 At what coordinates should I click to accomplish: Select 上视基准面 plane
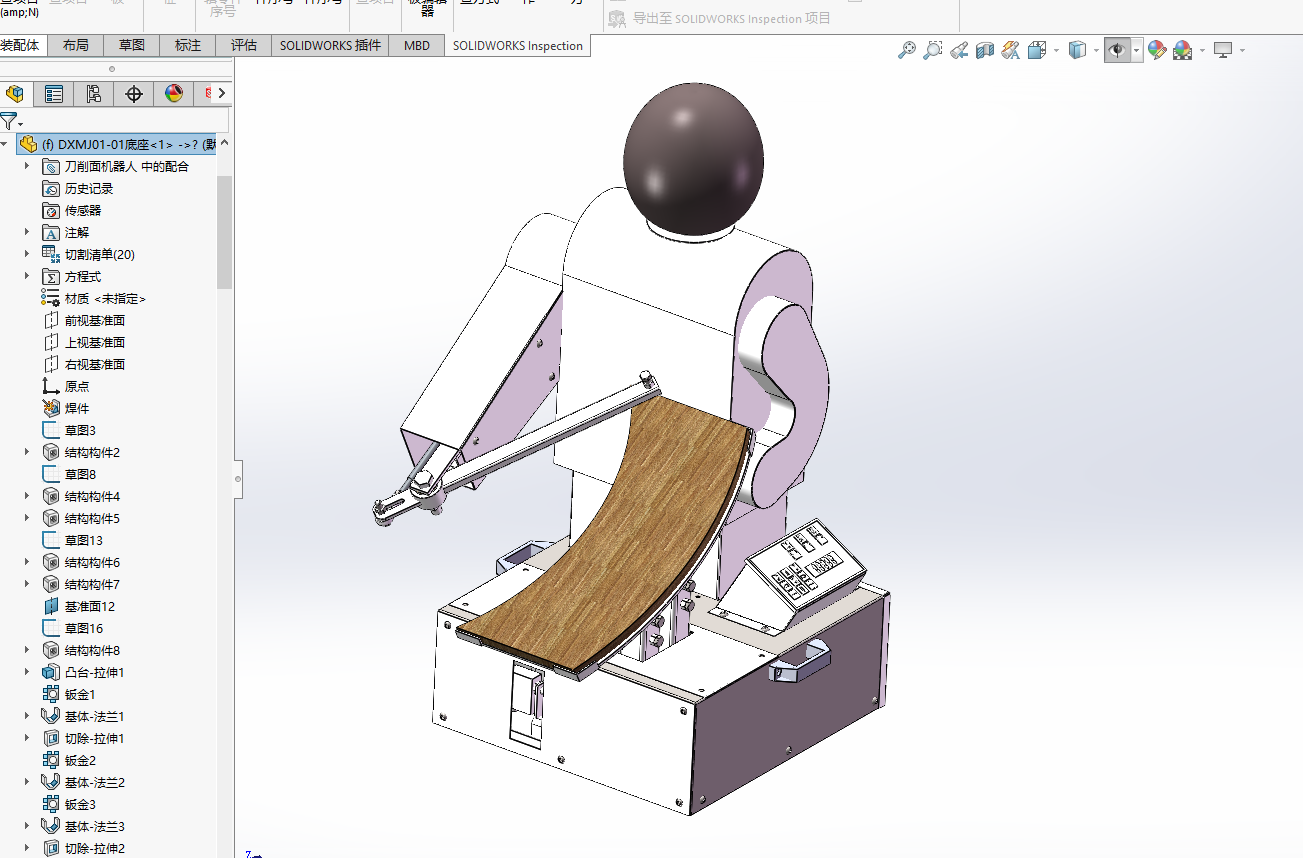click(95, 342)
